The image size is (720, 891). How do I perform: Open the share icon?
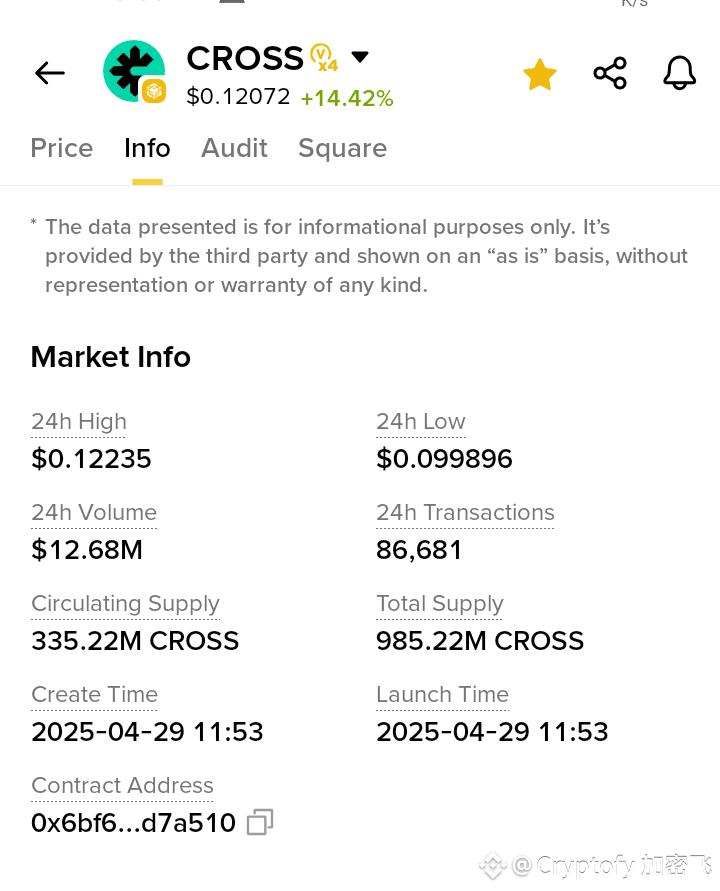pos(610,74)
